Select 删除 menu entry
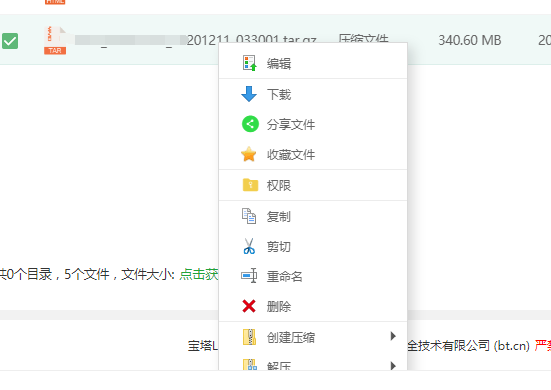Image resolution: width=551 pixels, height=390 pixels. point(313,306)
